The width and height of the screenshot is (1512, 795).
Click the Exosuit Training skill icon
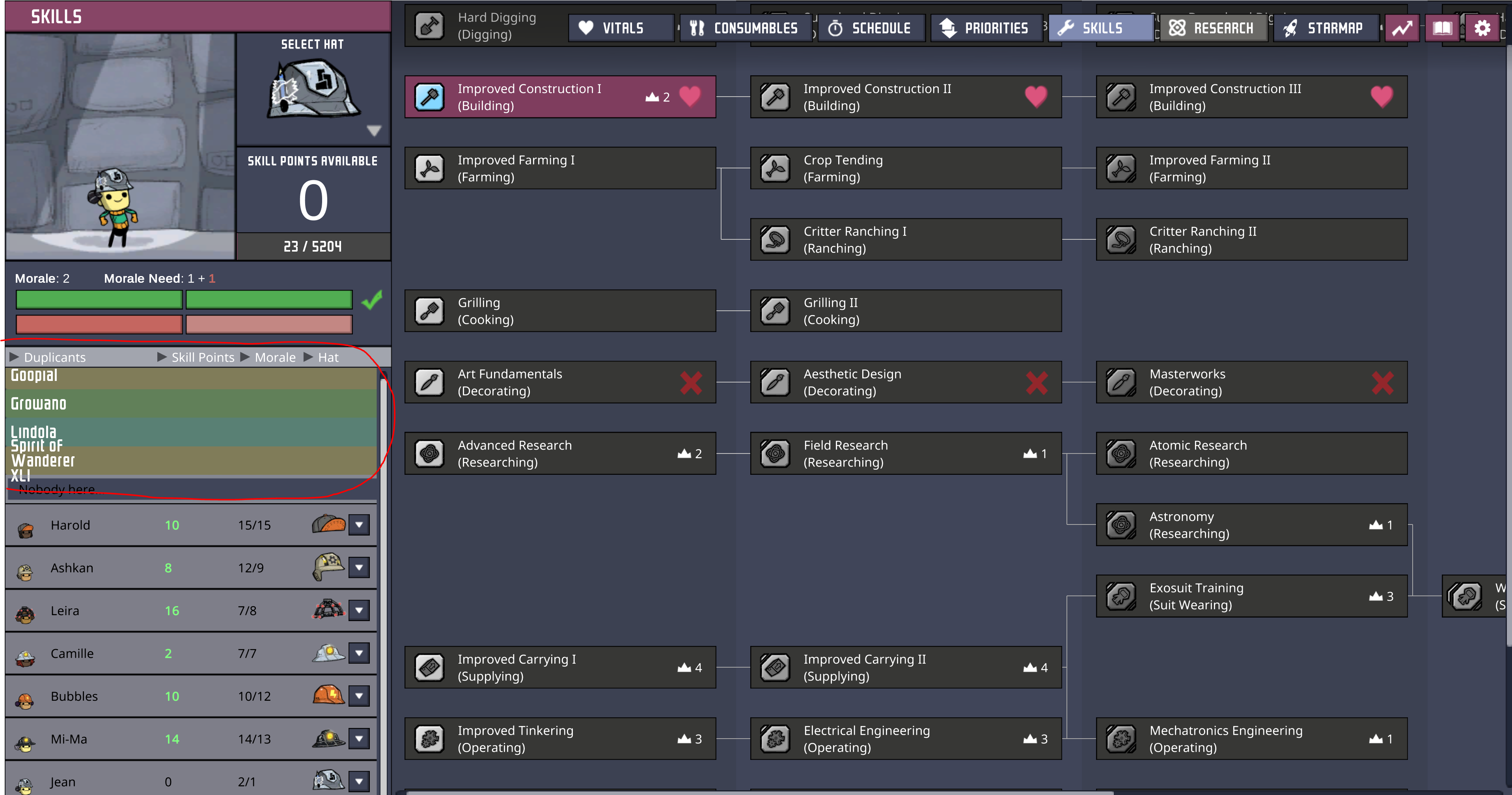pos(1121,596)
